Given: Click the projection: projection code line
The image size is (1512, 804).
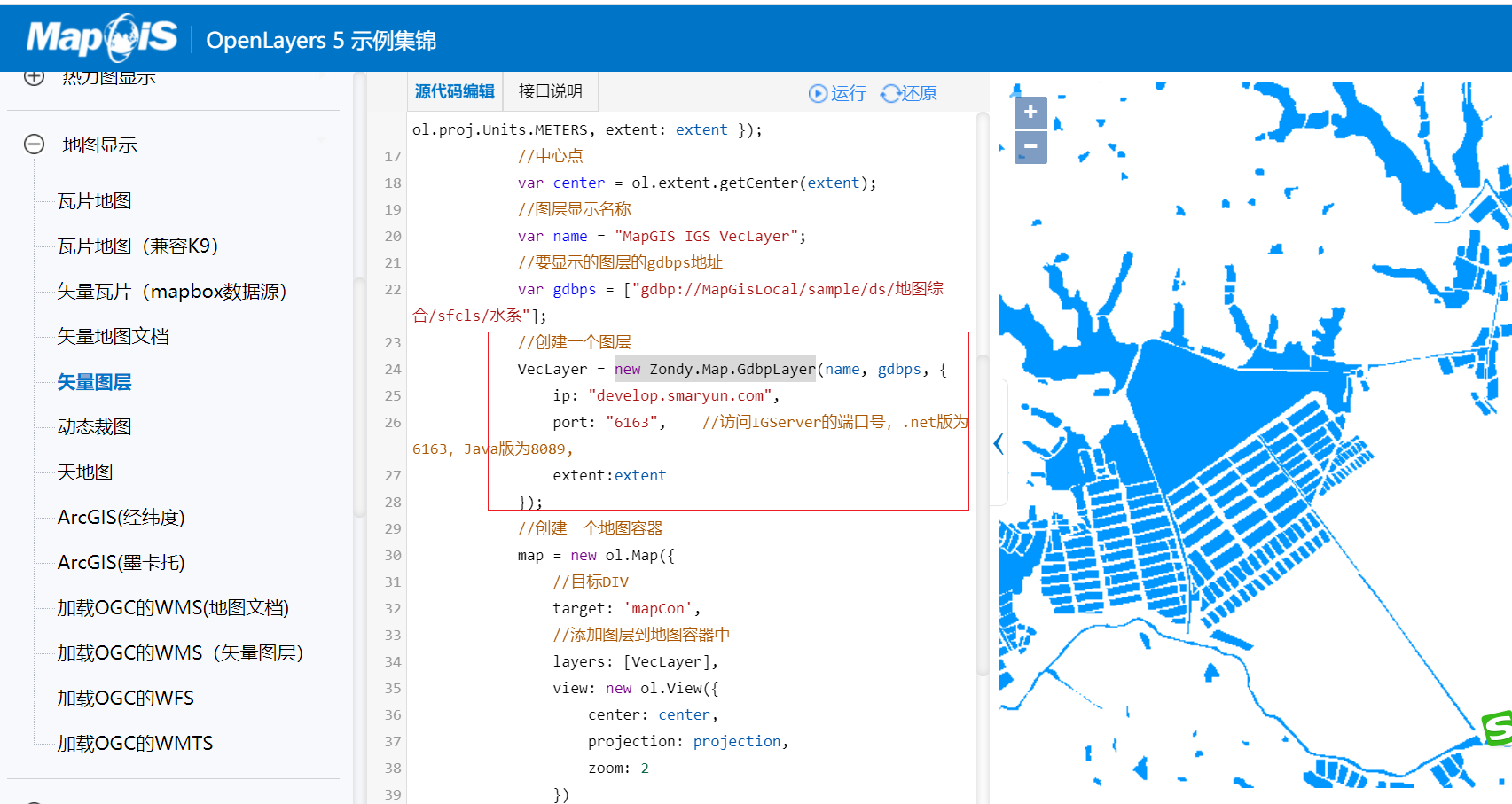Looking at the screenshot, I should coord(688,741).
